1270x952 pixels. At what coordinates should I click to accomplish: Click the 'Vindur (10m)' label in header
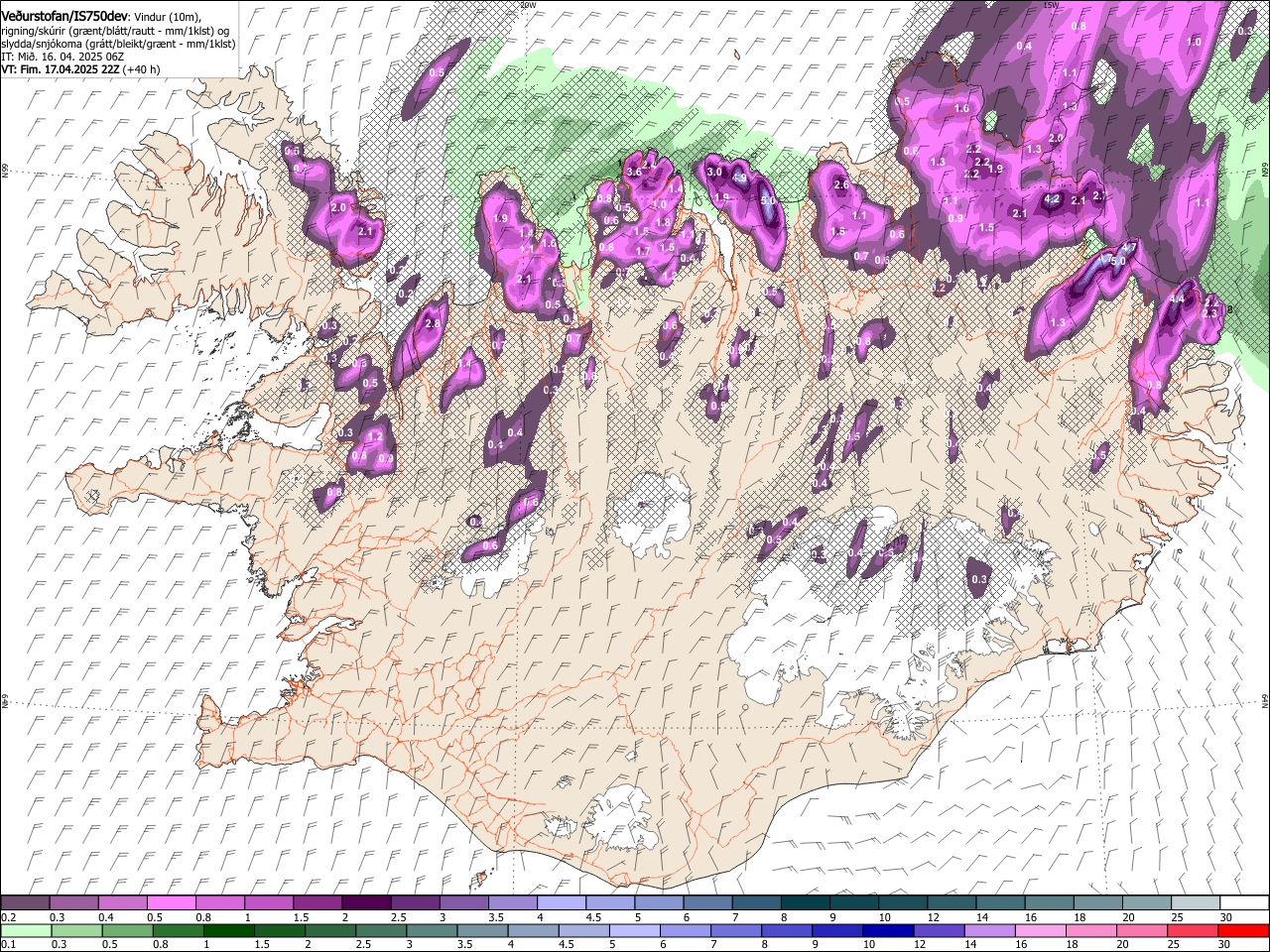click(167, 17)
